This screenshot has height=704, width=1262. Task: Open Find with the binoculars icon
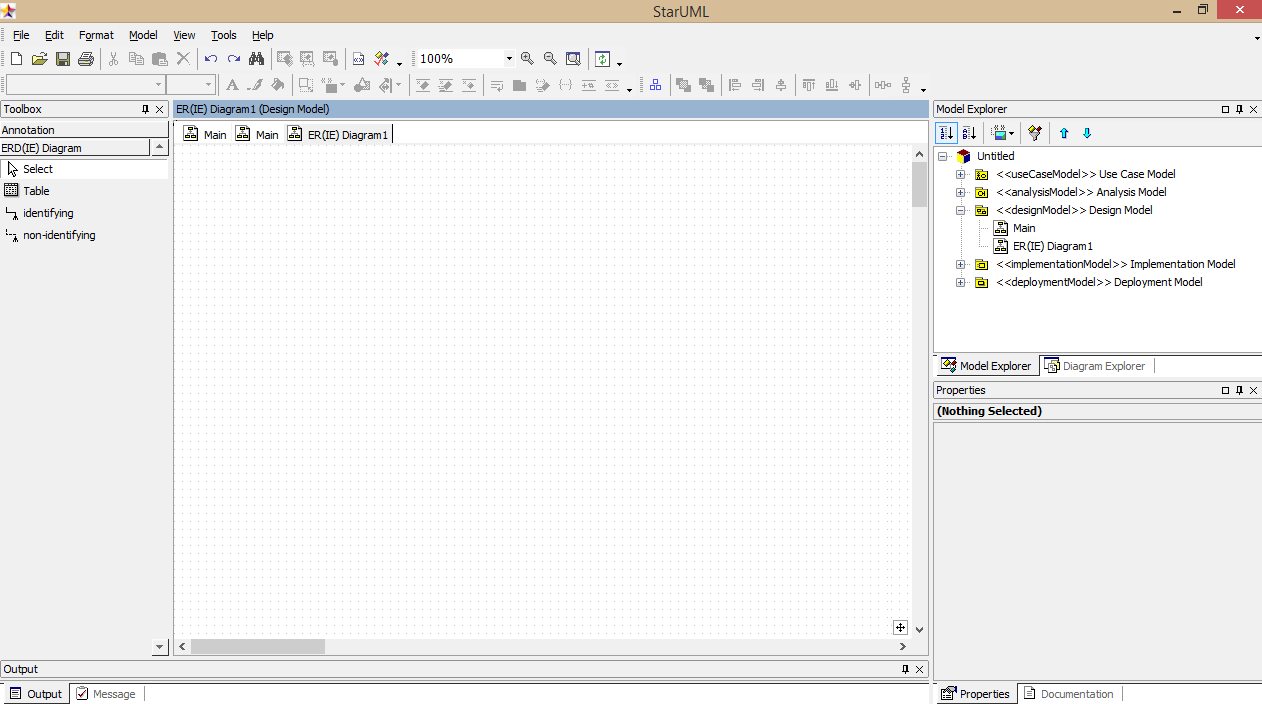[x=257, y=59]
